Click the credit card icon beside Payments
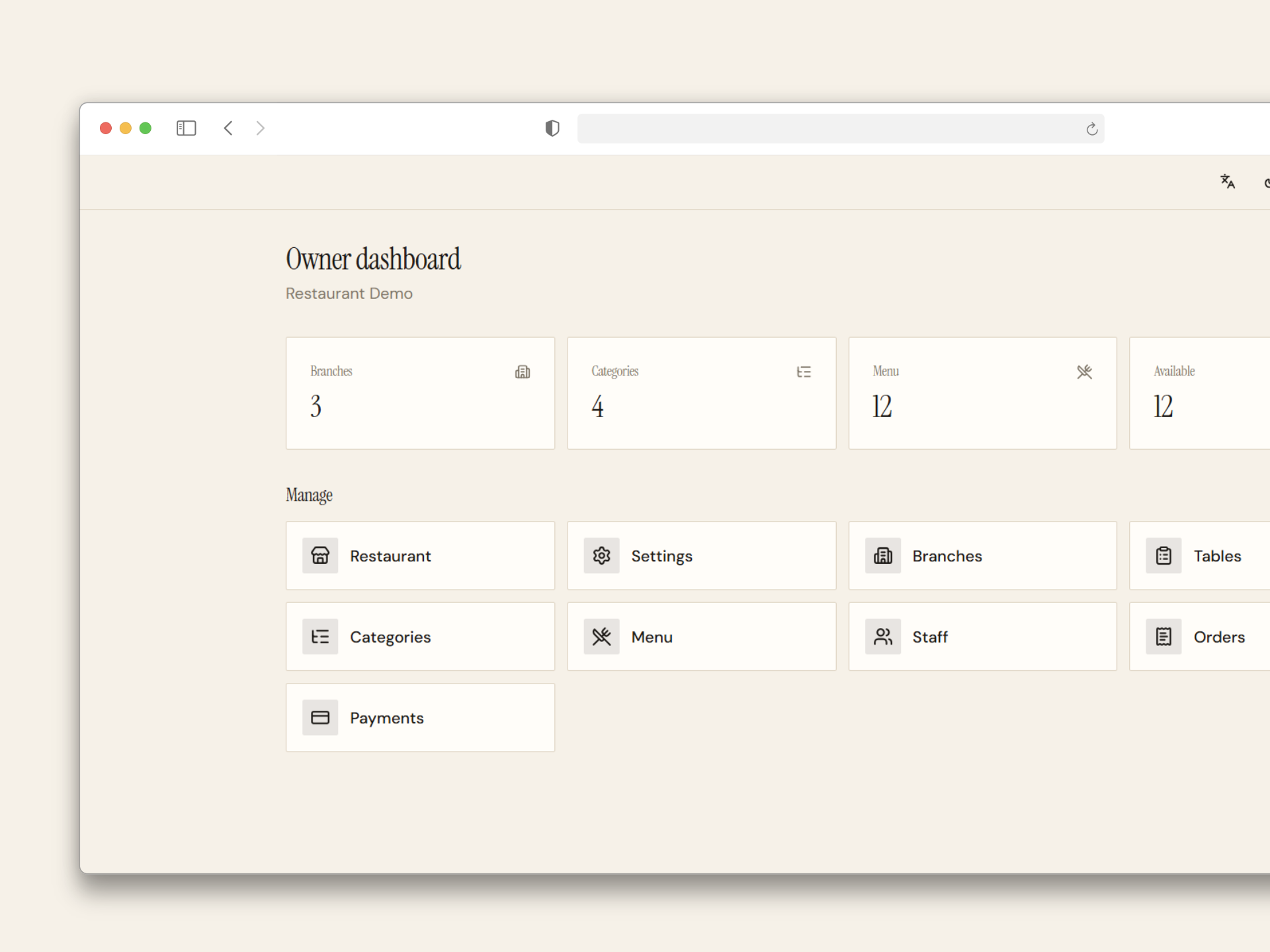This screenshot has height=952, width=1270. click(x=320, y=717)
